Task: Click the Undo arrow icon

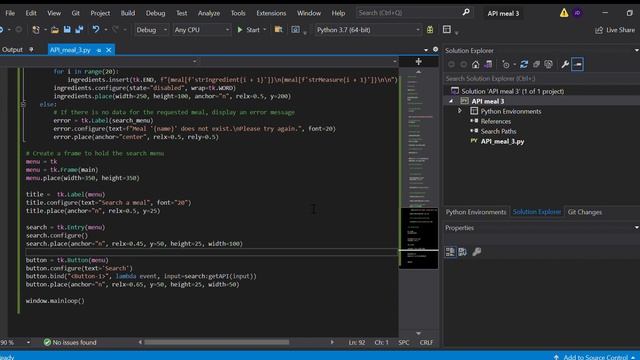Action: coord(96,29)
